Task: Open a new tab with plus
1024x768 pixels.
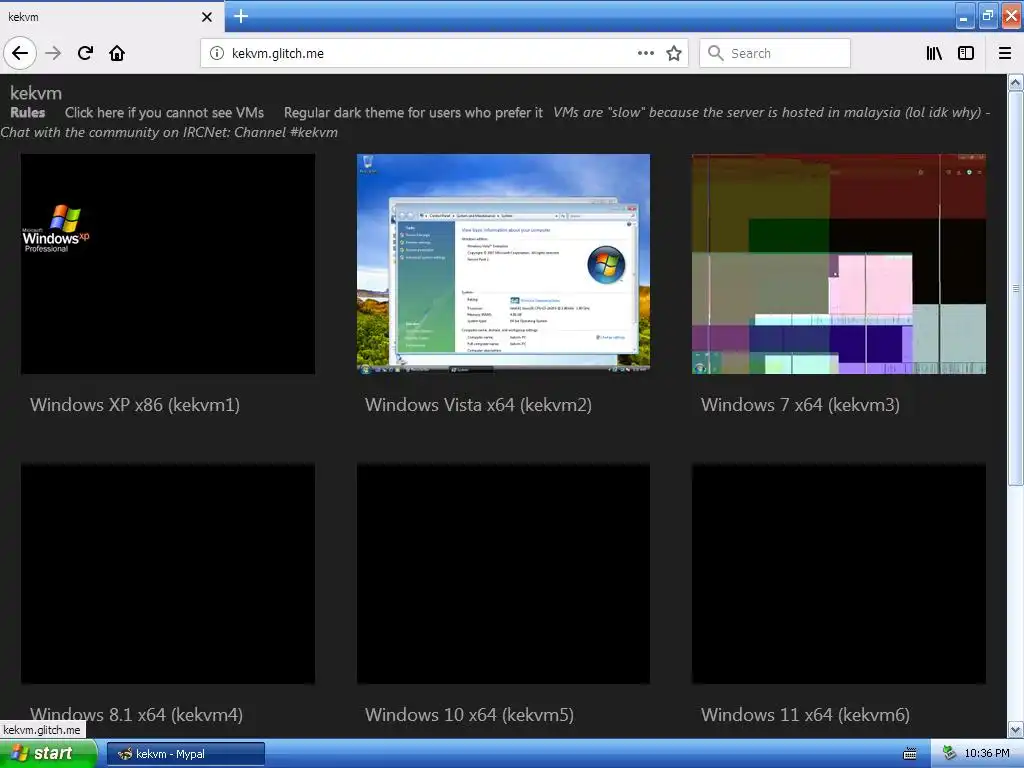Action: tap(240, 16)
